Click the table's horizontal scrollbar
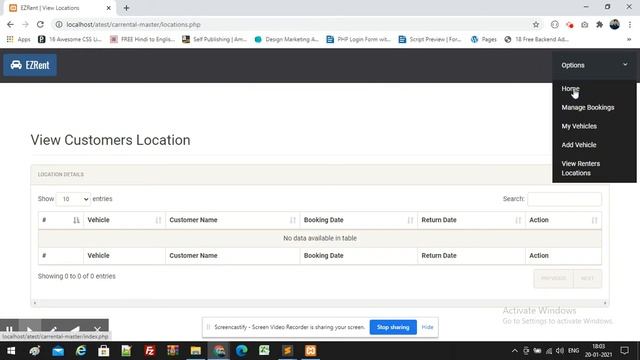The width and height of the screenshot is (640, 360). click(320, 303)
